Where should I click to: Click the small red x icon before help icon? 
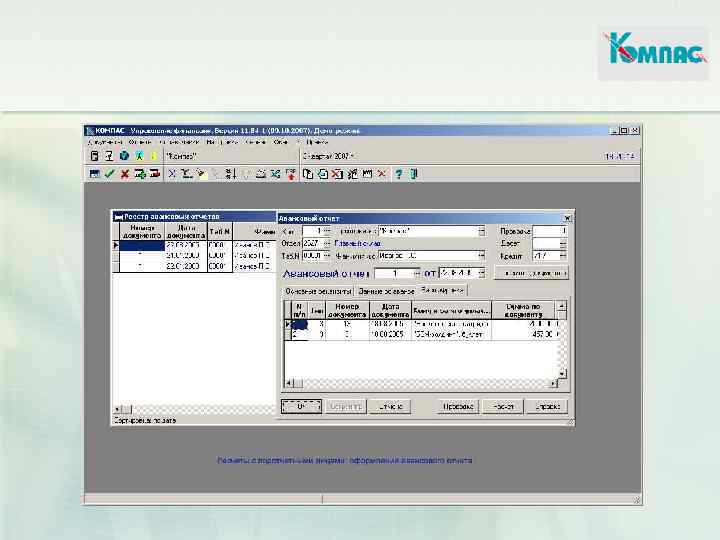tap(382, 174)
